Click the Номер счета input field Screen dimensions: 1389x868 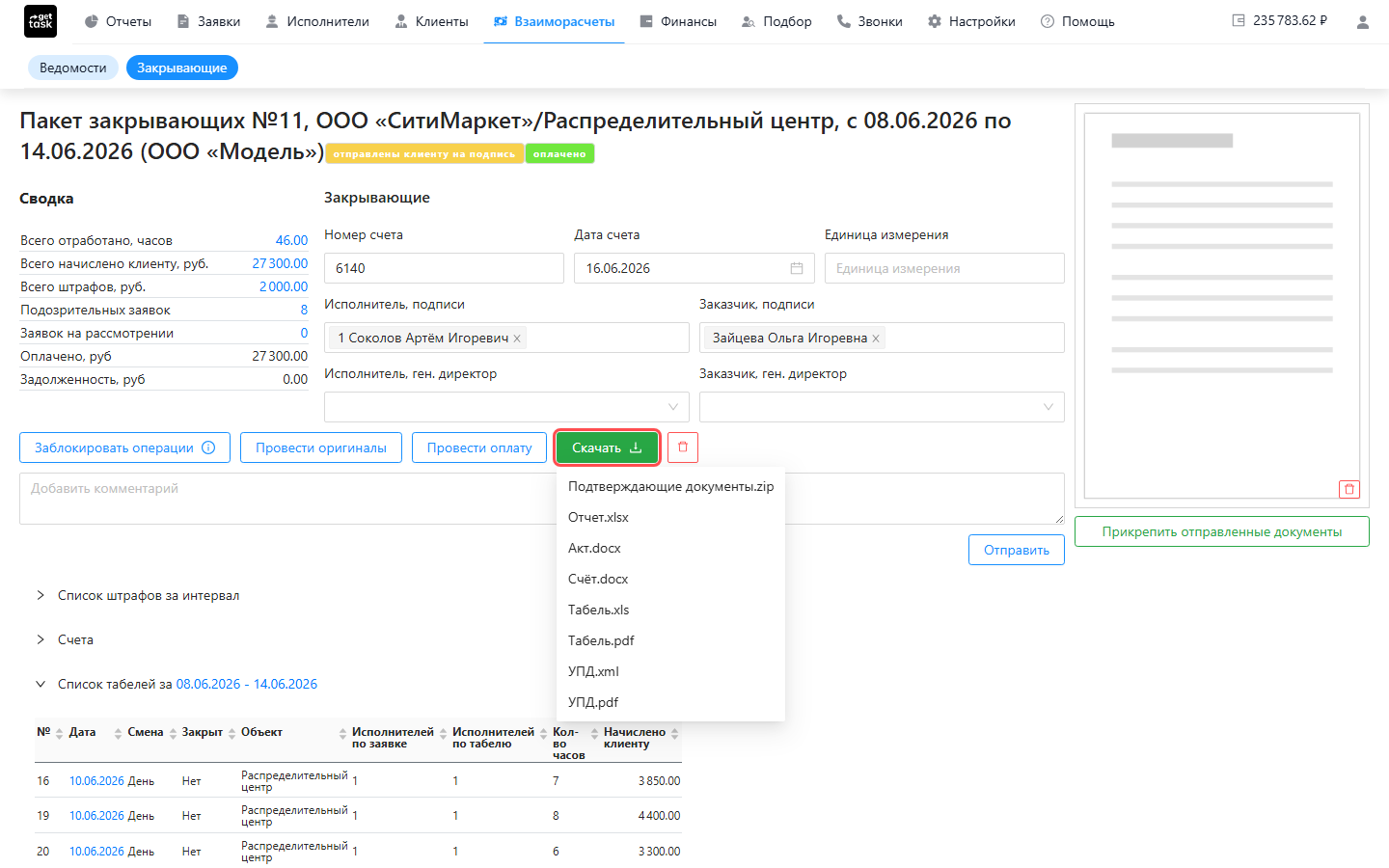point(444,268)
